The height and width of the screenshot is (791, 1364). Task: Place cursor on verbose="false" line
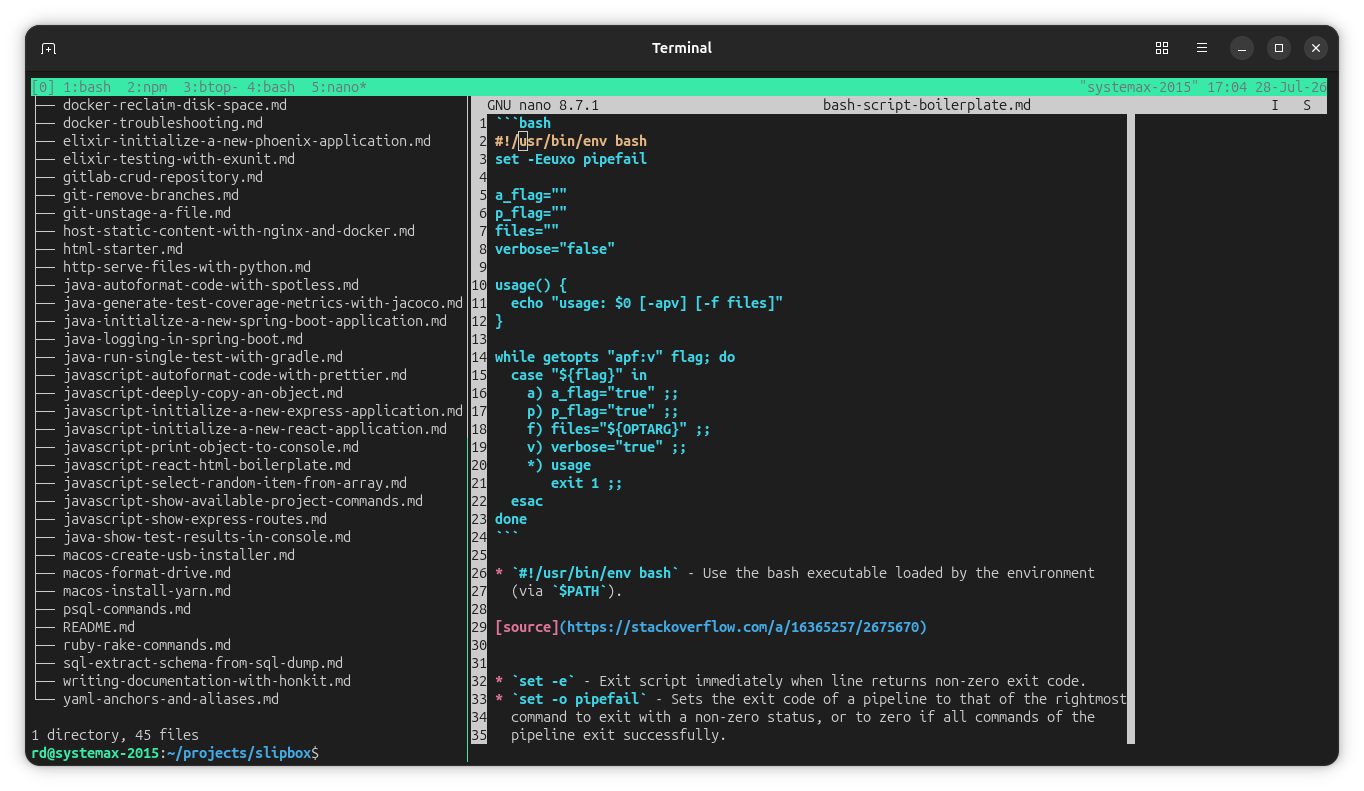tap(555, 249)
